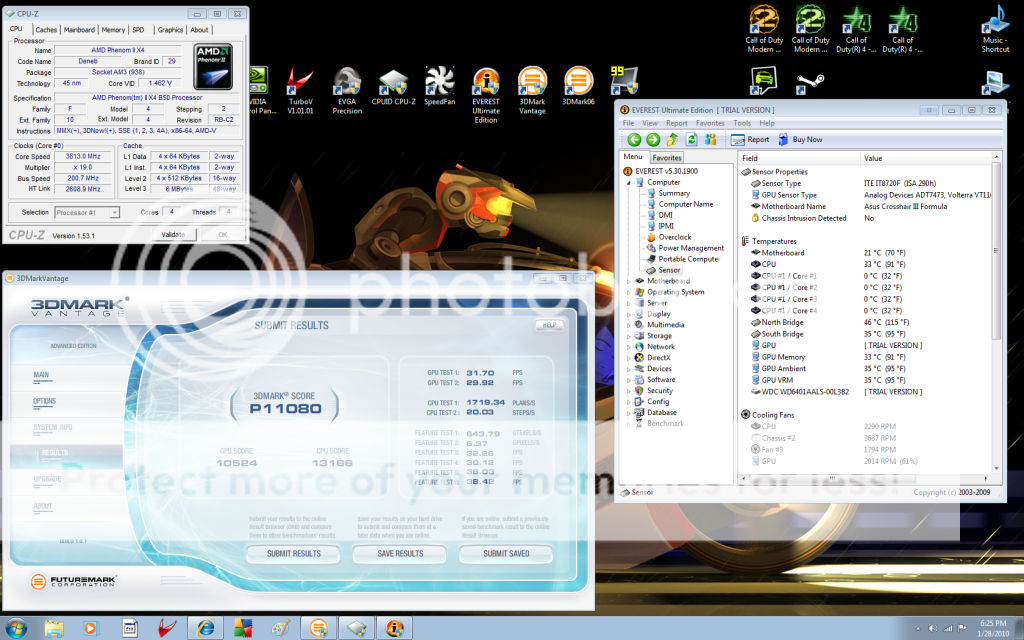Select Summary in EVEREST tree
1024x640 pixels.
point(674,193)
